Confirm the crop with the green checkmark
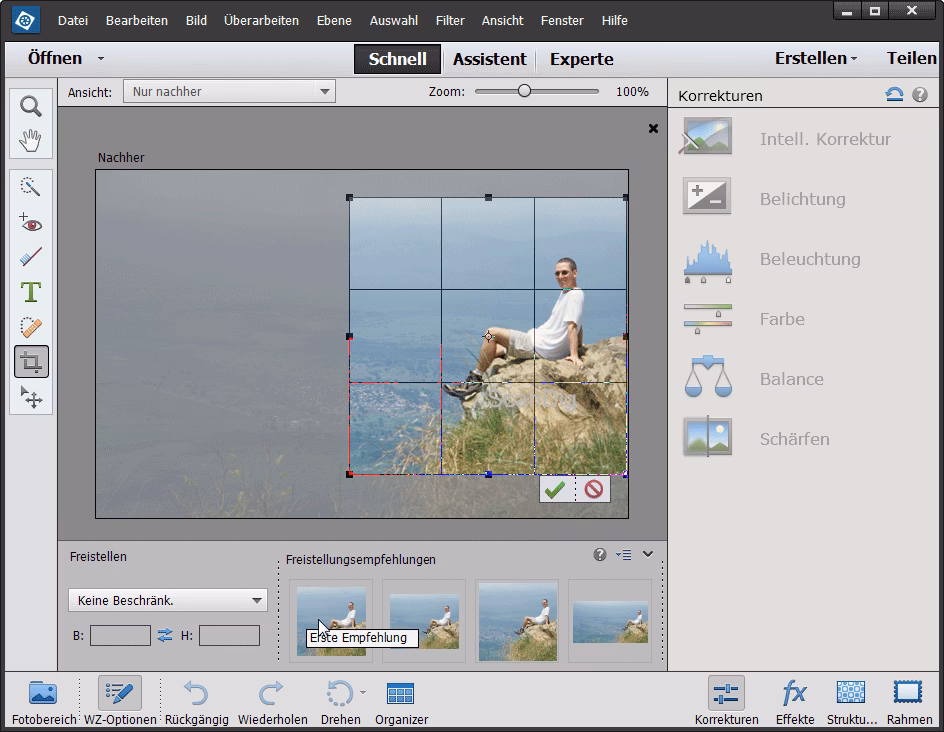Image resolution: width=944 pixels, height=732 pixels. [x=558, y=489]
